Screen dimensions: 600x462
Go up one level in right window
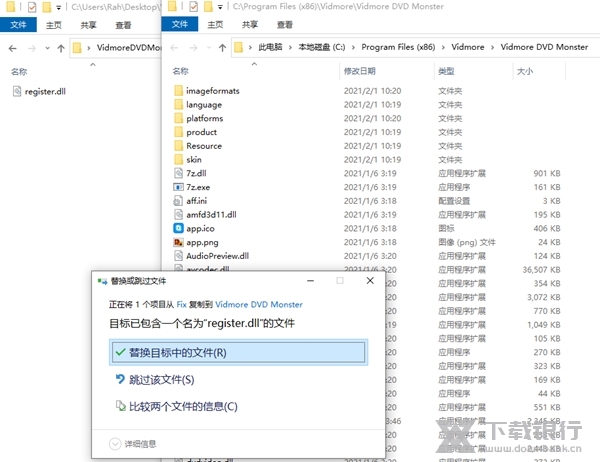point(222,48)
